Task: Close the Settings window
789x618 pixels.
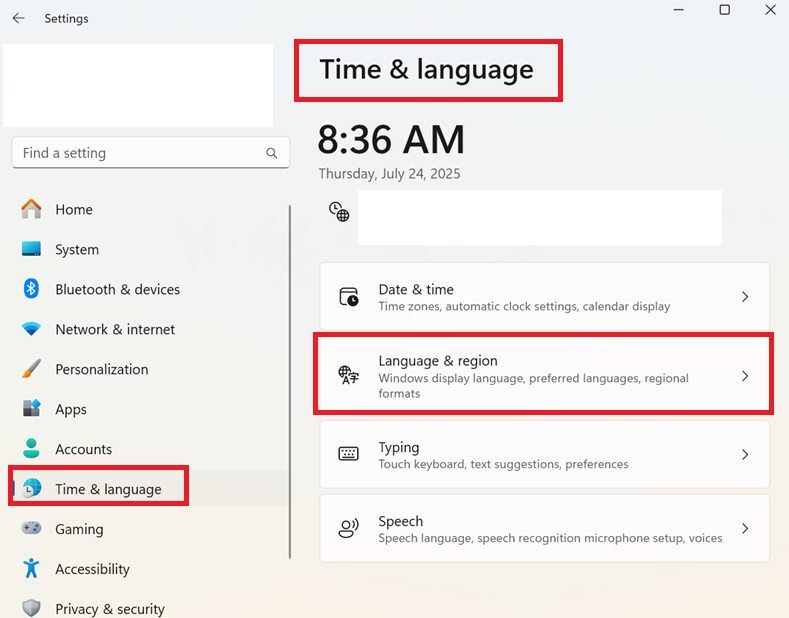Action: pyautogui.click(x=770, y=10)
